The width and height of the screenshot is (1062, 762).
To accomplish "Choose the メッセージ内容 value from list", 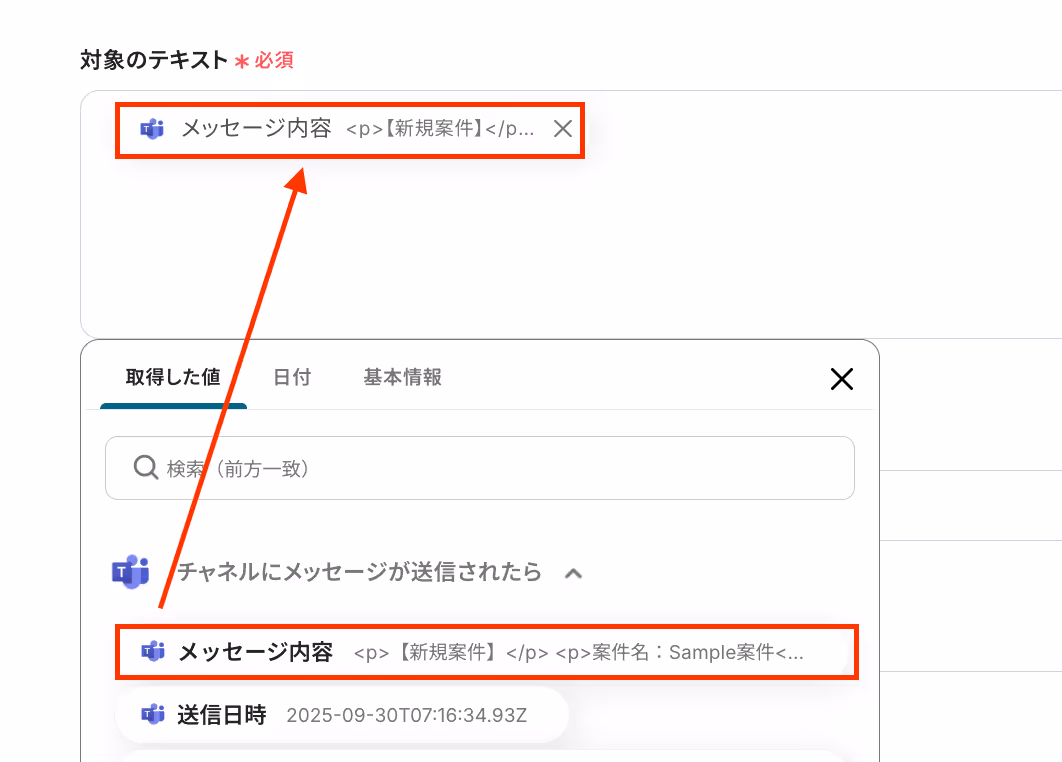I will click(x=486, y=652).
